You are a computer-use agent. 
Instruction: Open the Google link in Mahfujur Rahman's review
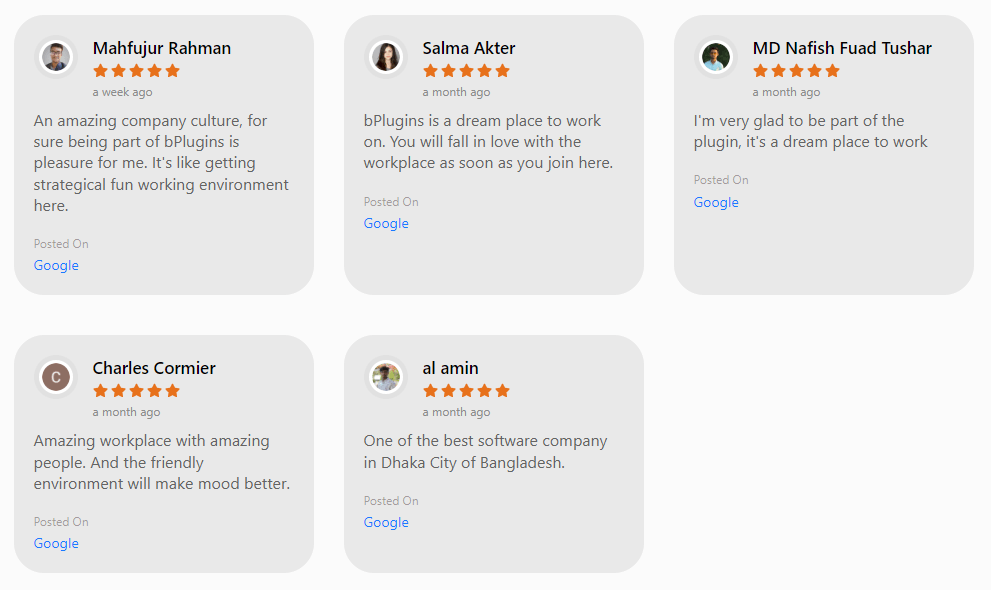pos(56,265)
